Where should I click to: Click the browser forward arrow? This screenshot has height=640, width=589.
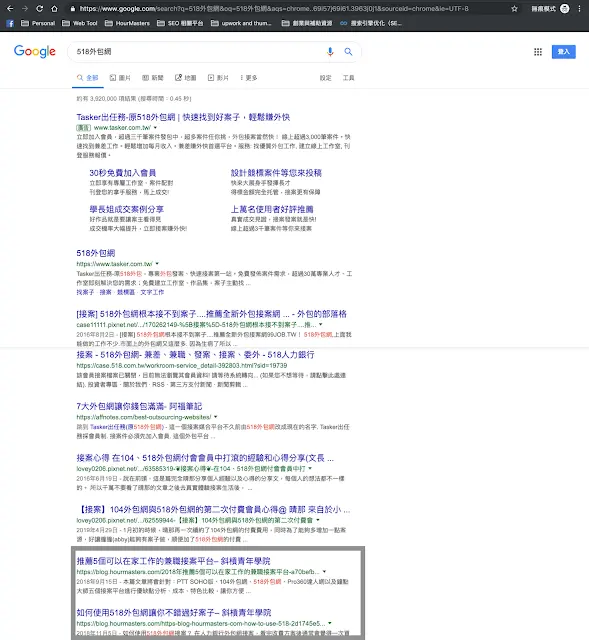(25, 9)
